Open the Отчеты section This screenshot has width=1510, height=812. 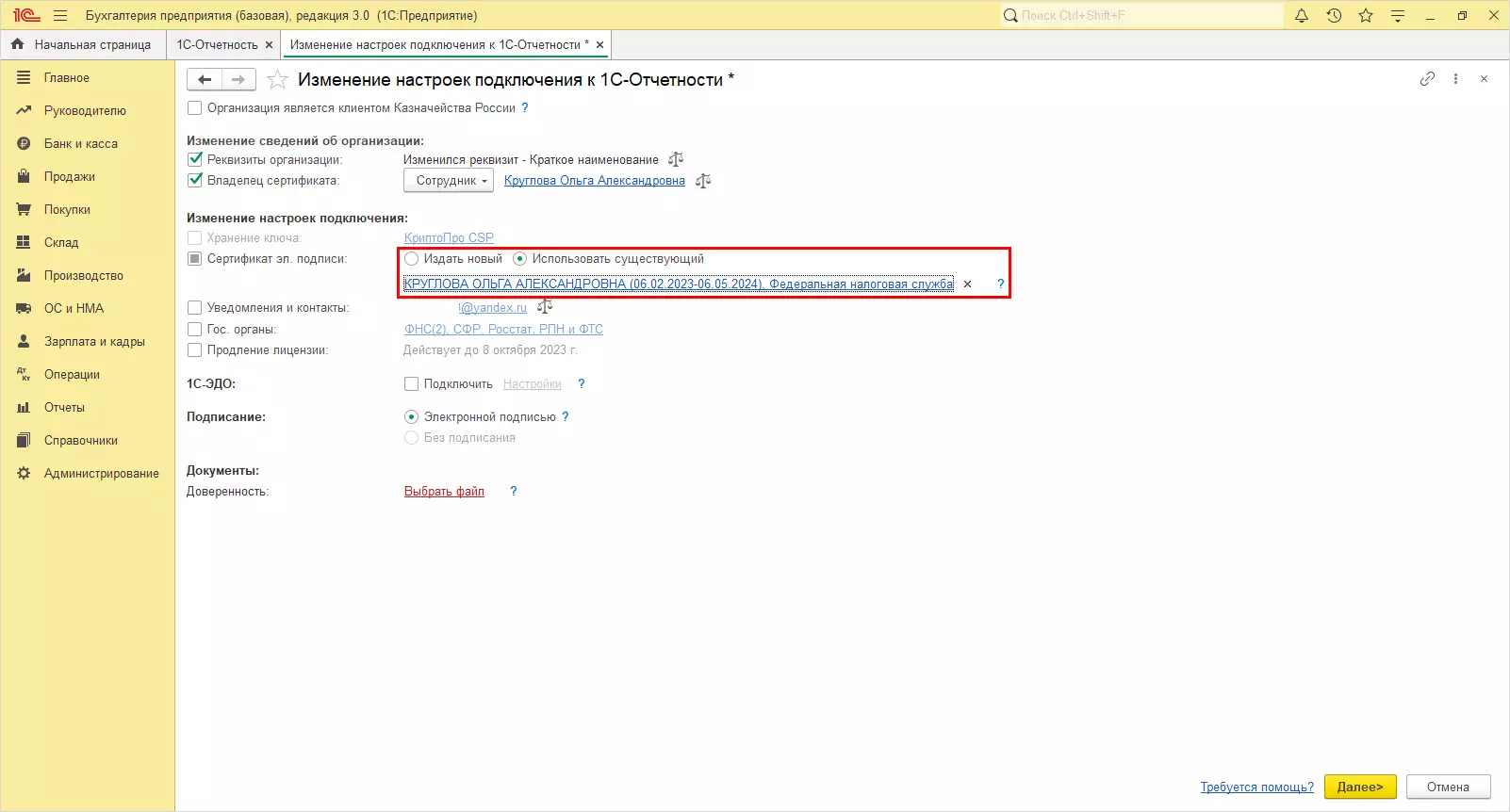(x=88, y=408)
